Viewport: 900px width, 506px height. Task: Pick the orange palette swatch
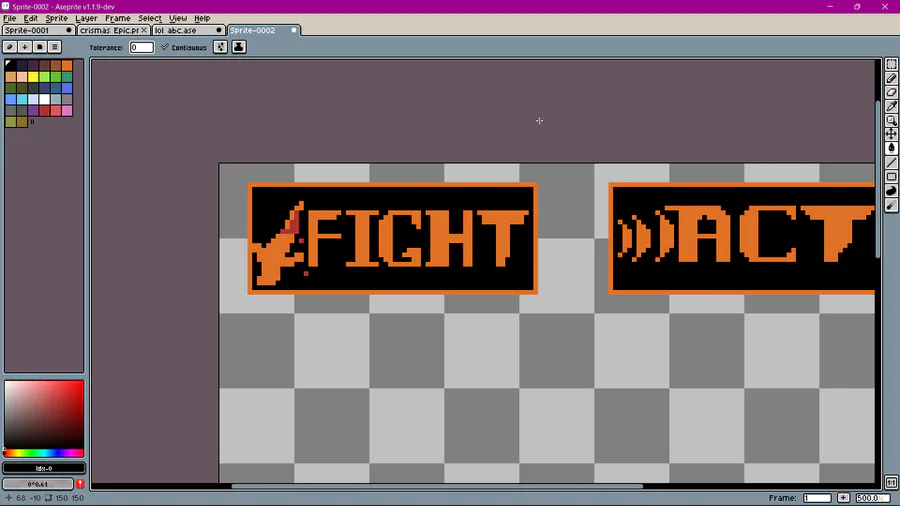pyautogui.click(x=67, y=65)
